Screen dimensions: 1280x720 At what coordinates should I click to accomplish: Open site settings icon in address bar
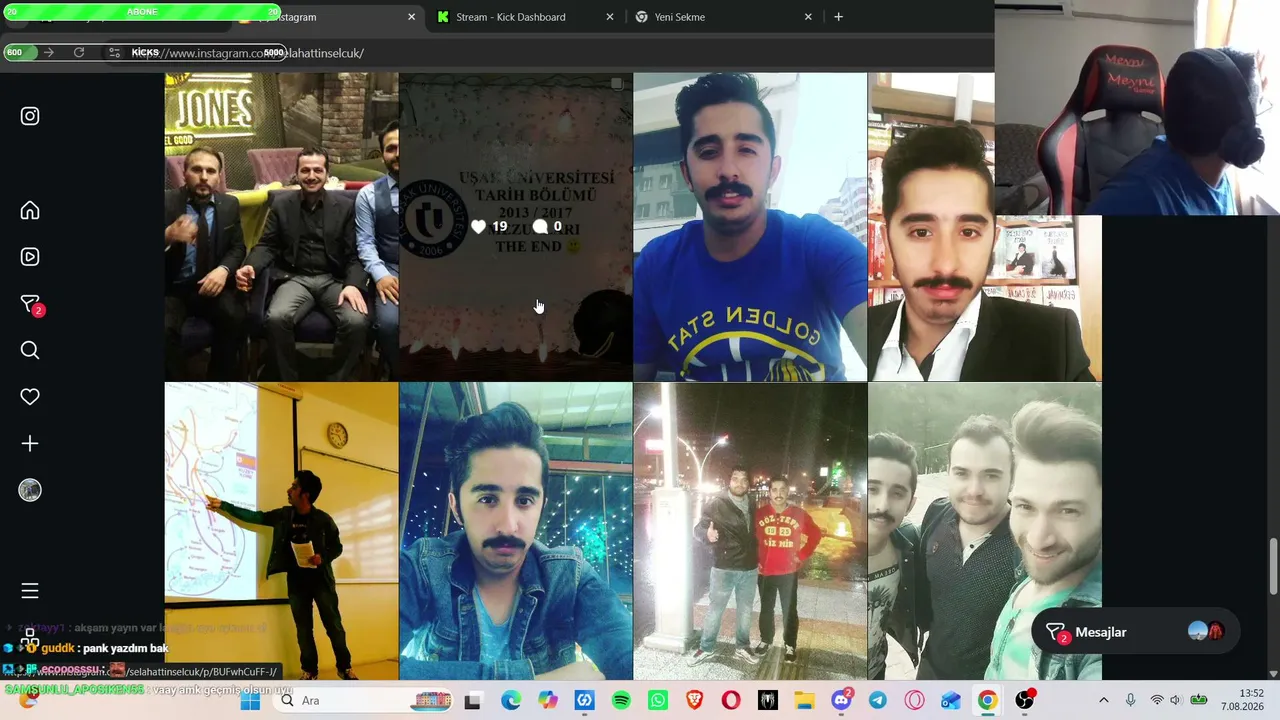(115, 52)
